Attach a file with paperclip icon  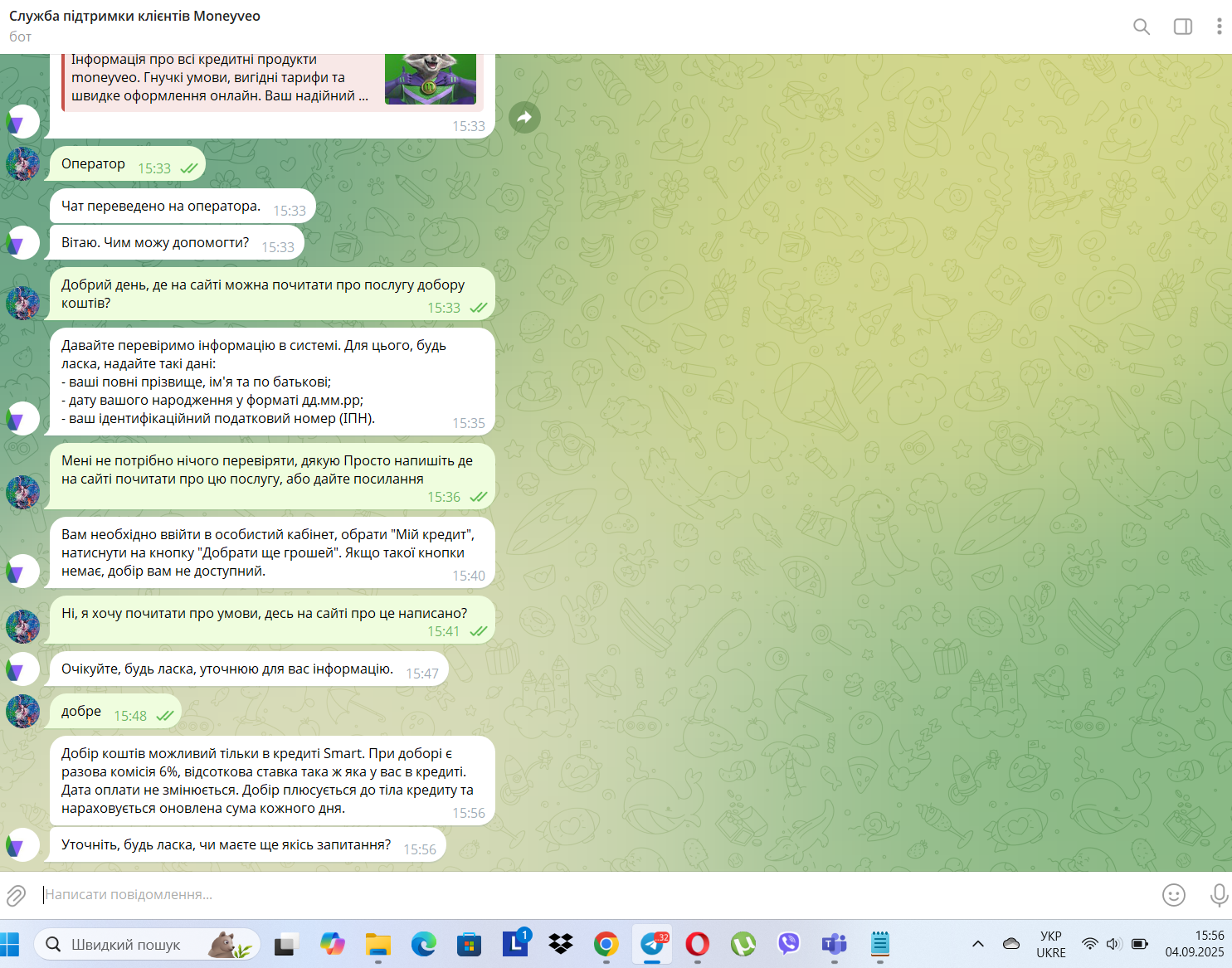pos(16,895)
